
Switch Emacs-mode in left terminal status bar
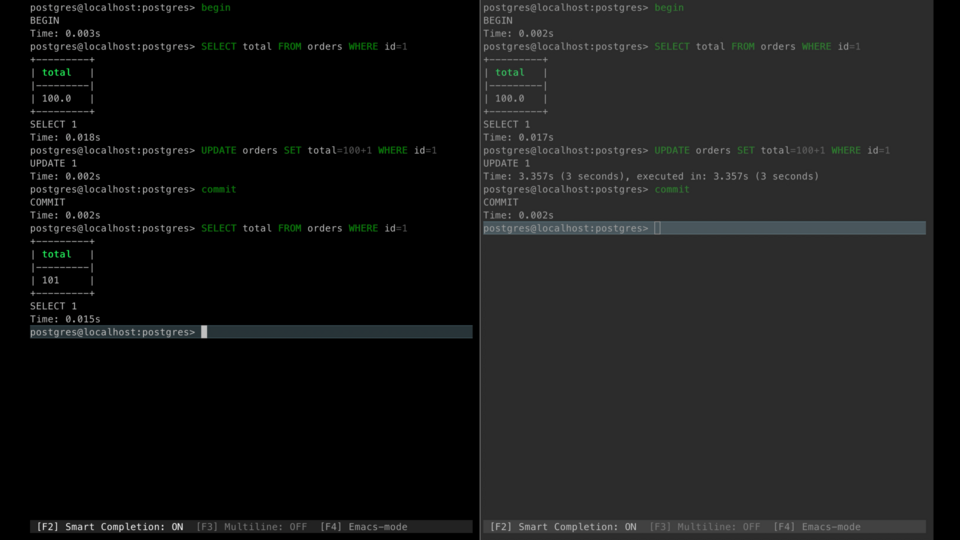click(x=364, y=527)
